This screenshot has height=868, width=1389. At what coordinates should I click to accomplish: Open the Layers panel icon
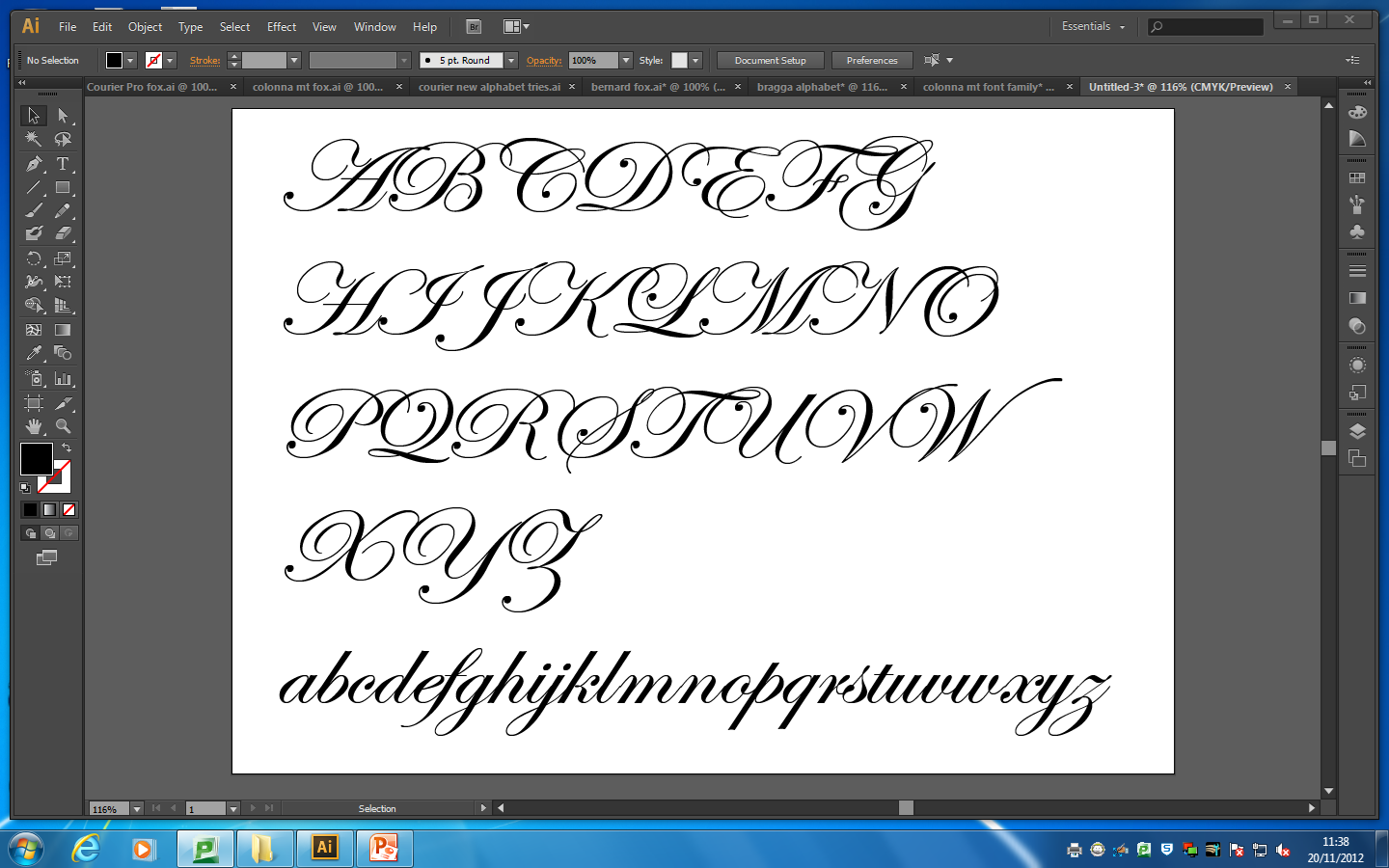coord(1357,431)
